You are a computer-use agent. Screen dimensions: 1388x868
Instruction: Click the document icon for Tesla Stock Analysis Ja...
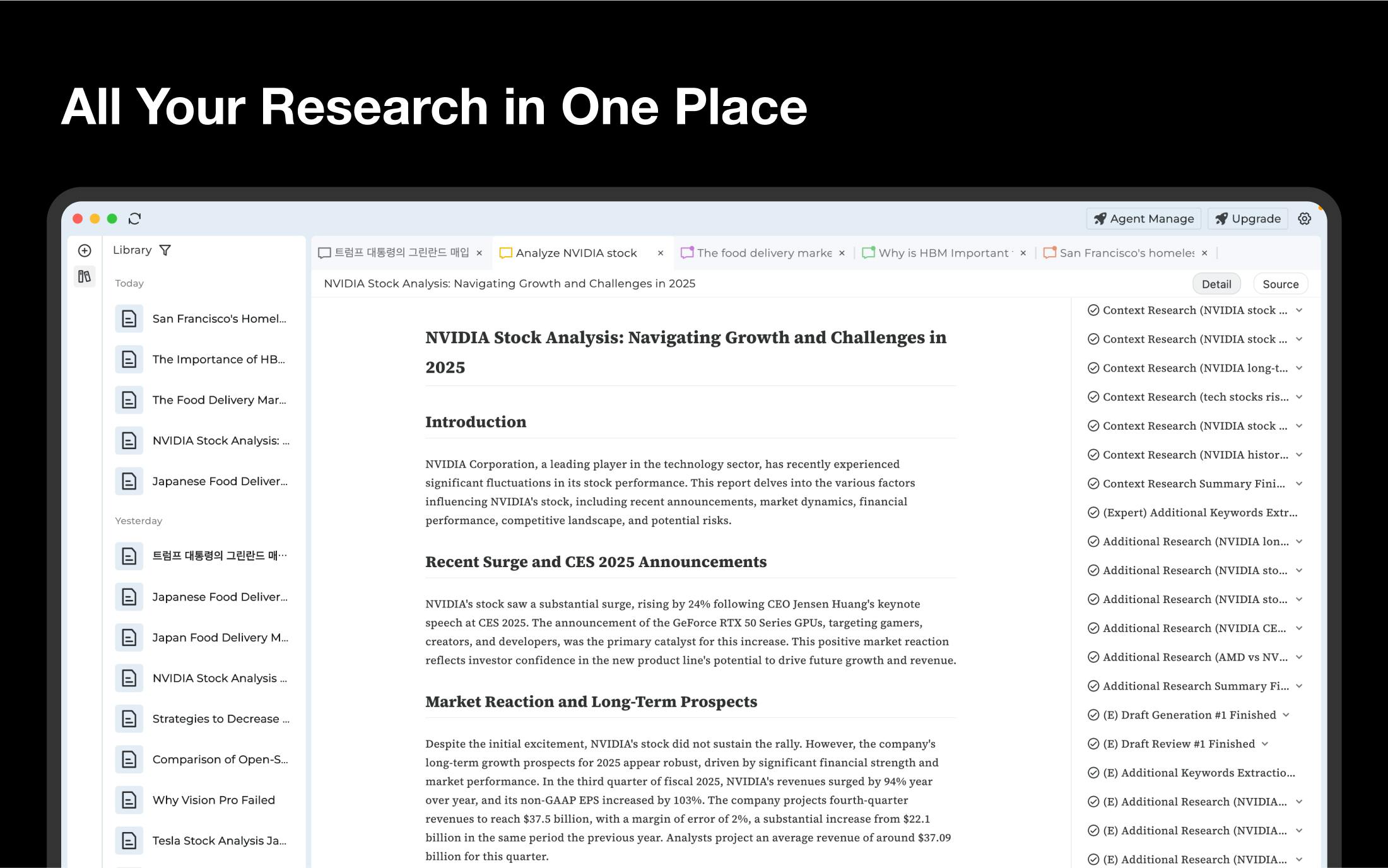click(129, 840)
